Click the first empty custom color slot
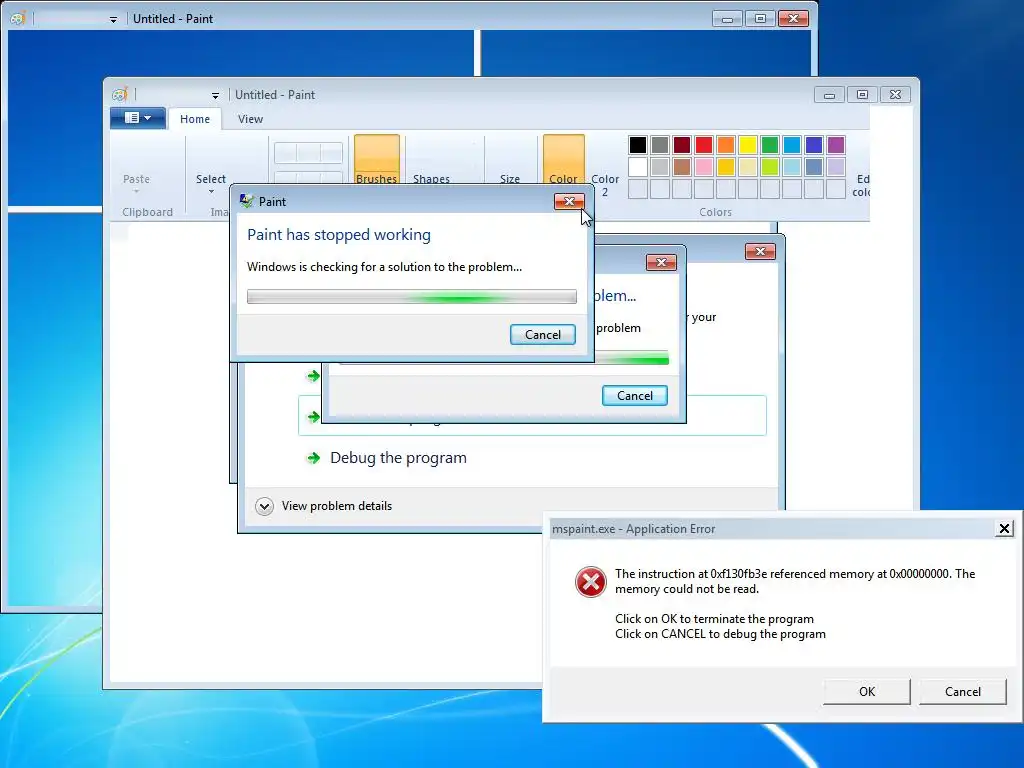This screenshot has width=1024, height=768. [x=638, y=189]
